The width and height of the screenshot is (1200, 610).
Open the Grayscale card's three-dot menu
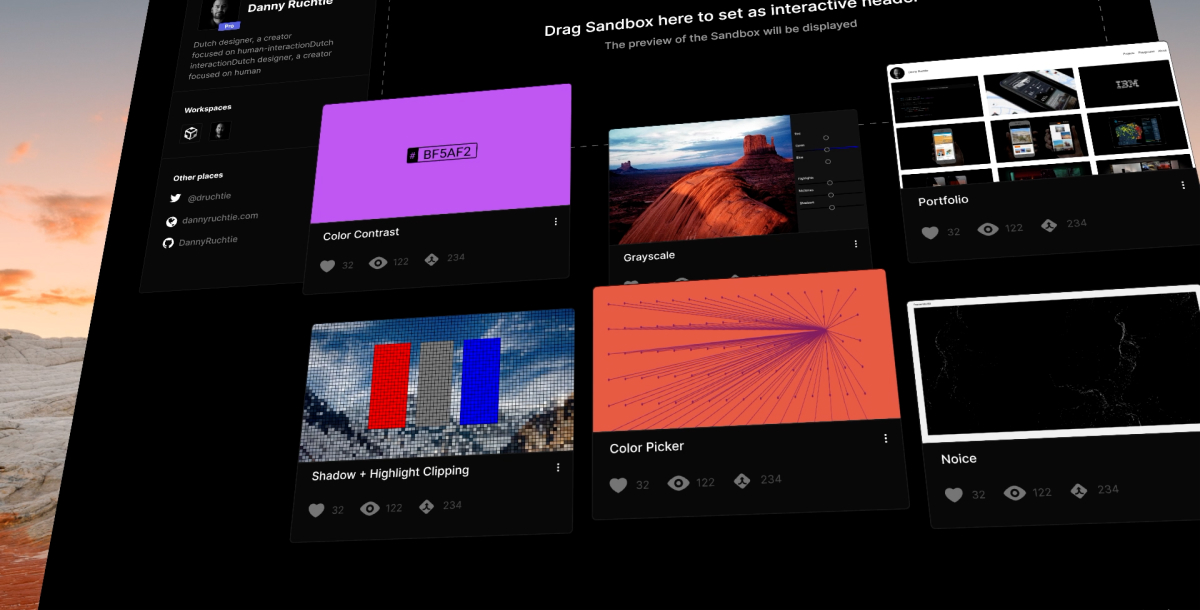pos(855,243)
